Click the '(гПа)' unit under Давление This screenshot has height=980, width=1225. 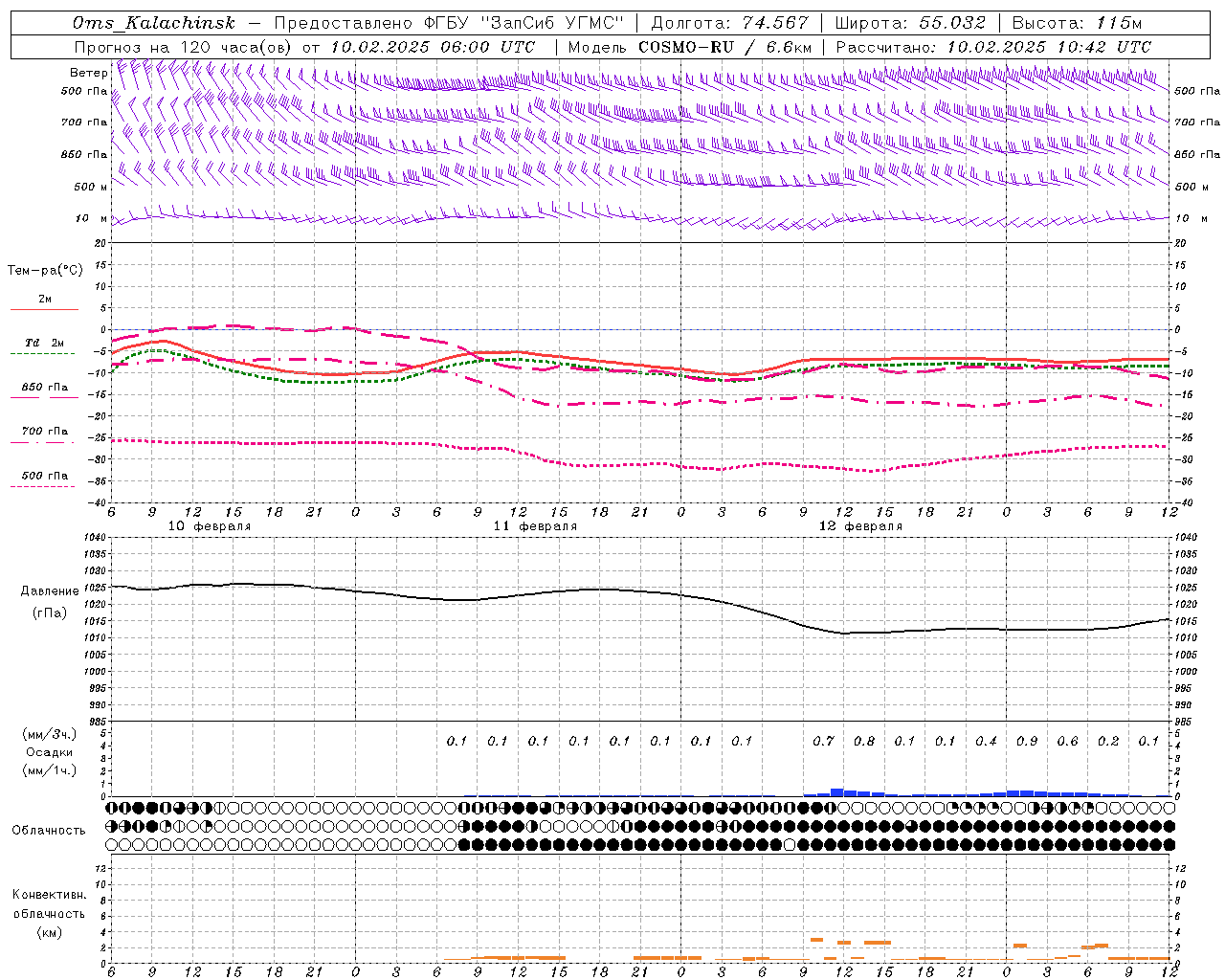pos(51,612)
